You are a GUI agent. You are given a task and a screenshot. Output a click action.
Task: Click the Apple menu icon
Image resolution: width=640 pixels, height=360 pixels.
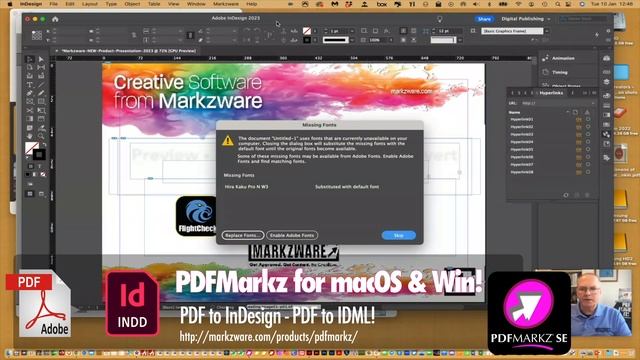[10, 4]
